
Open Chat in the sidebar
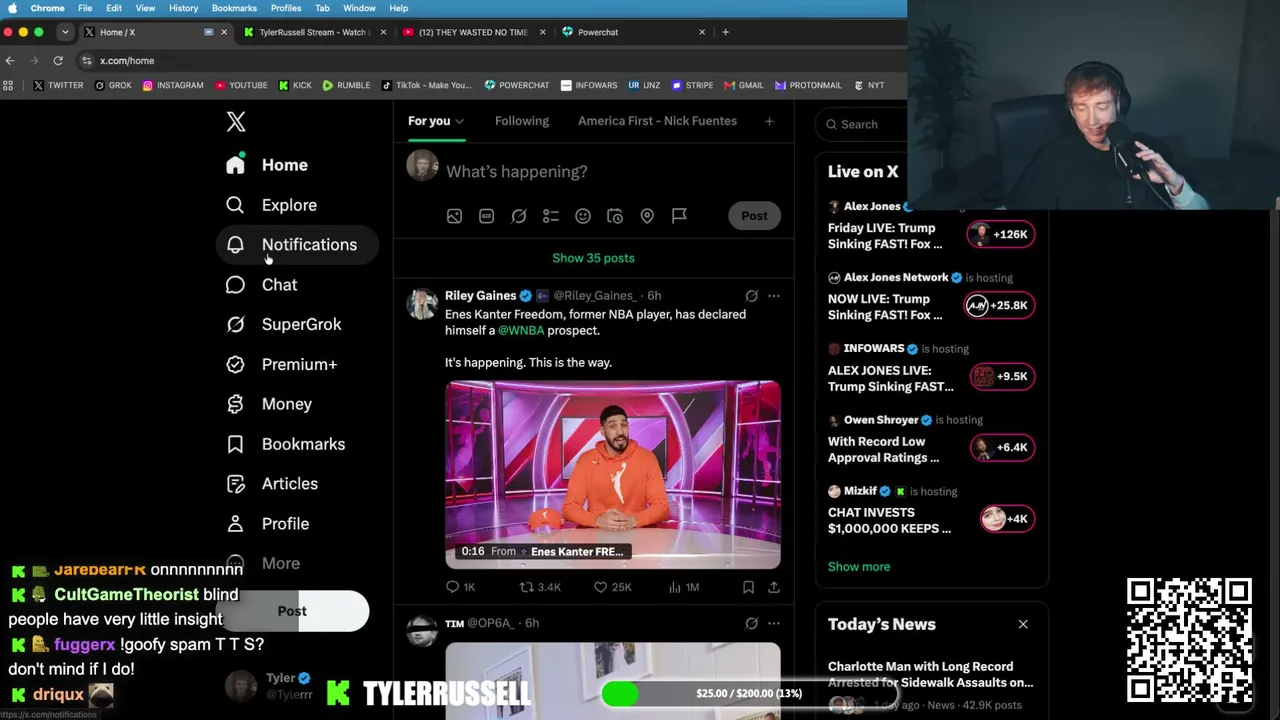click(x=261, y=285)
